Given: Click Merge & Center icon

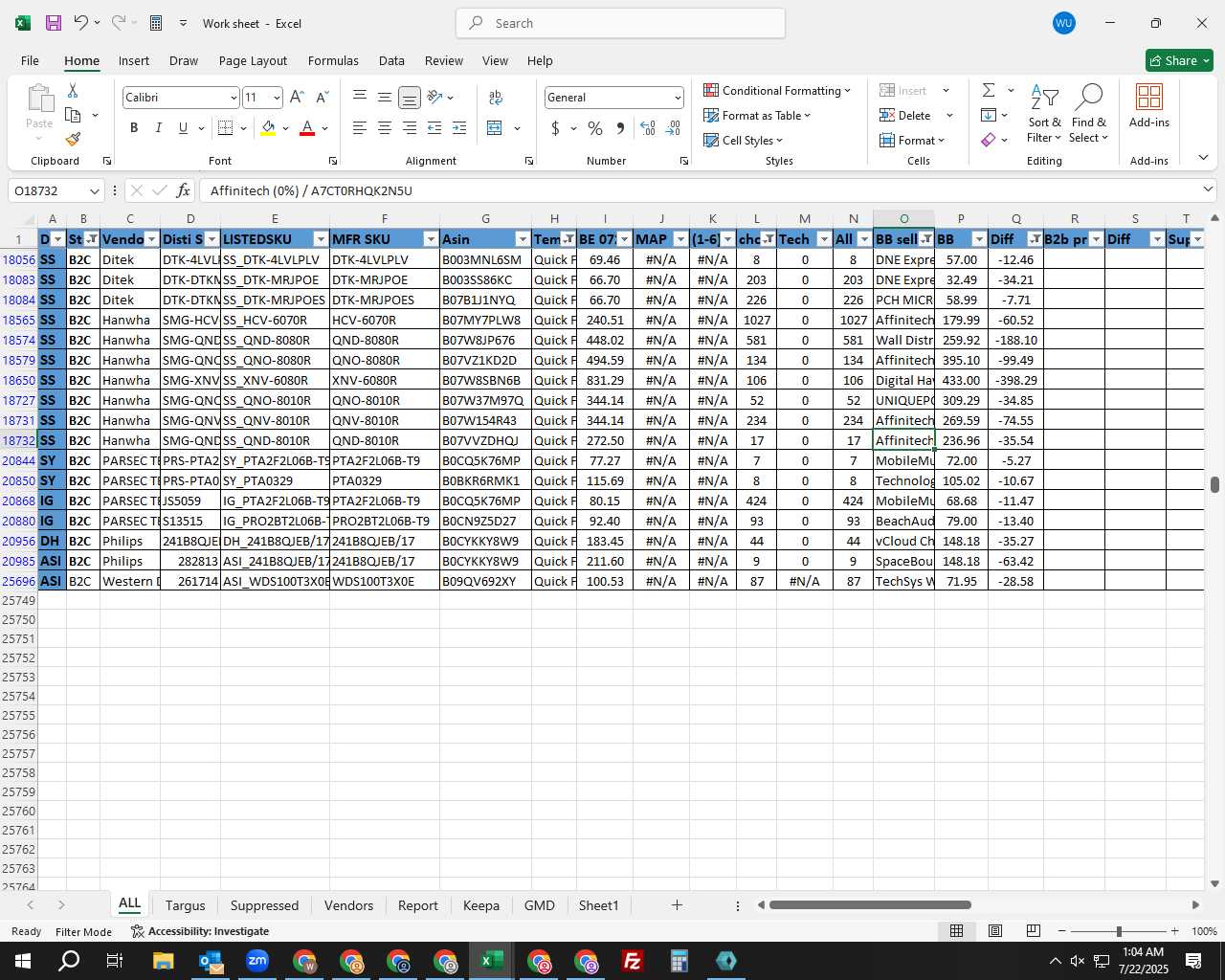Looking at the screenshot, I should tap(495, 128).
